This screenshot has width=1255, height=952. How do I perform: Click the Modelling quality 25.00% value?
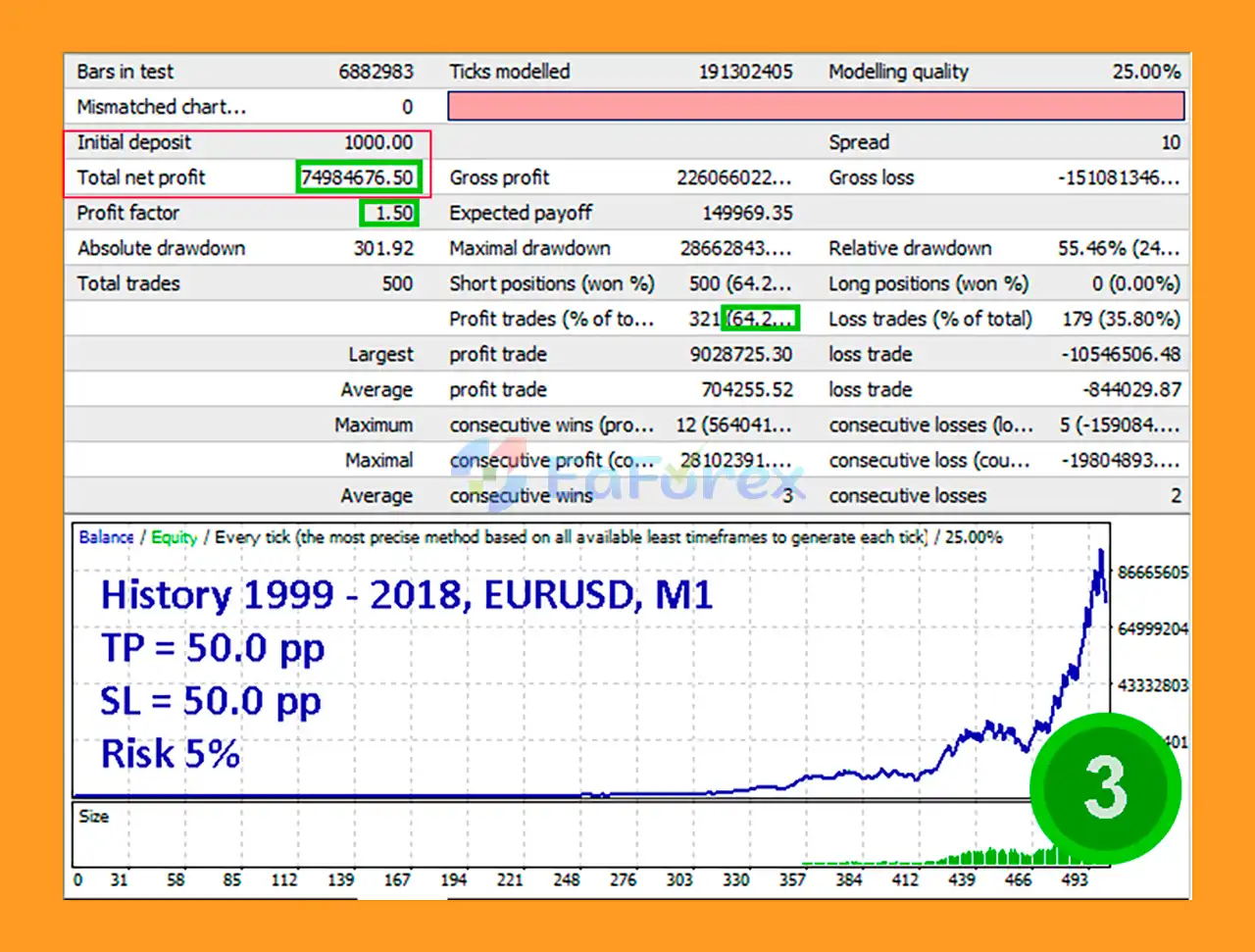click(1145, 72)
